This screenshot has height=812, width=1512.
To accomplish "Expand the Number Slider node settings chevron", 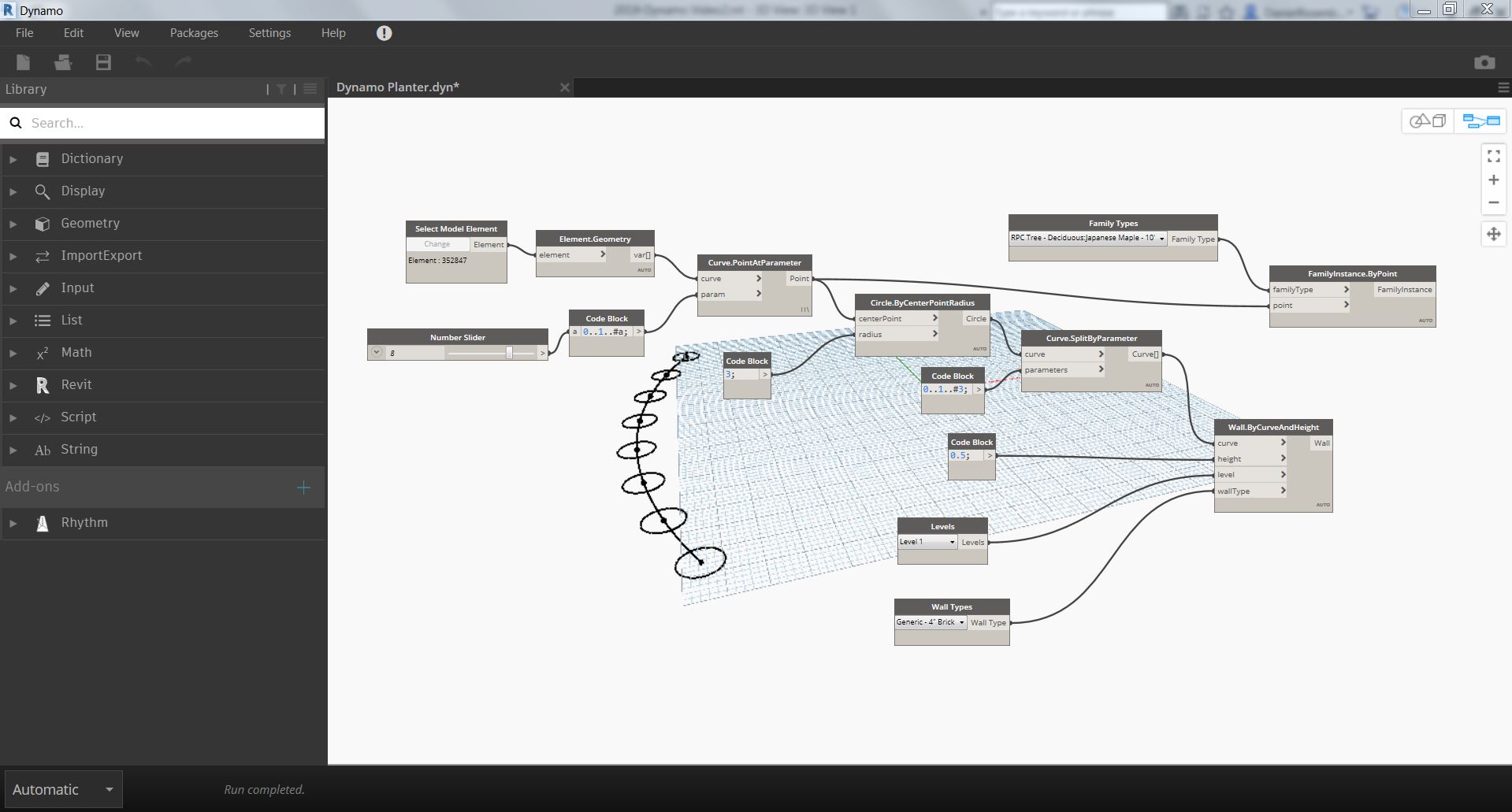I will pyautogui.click(x=377, y=353).
